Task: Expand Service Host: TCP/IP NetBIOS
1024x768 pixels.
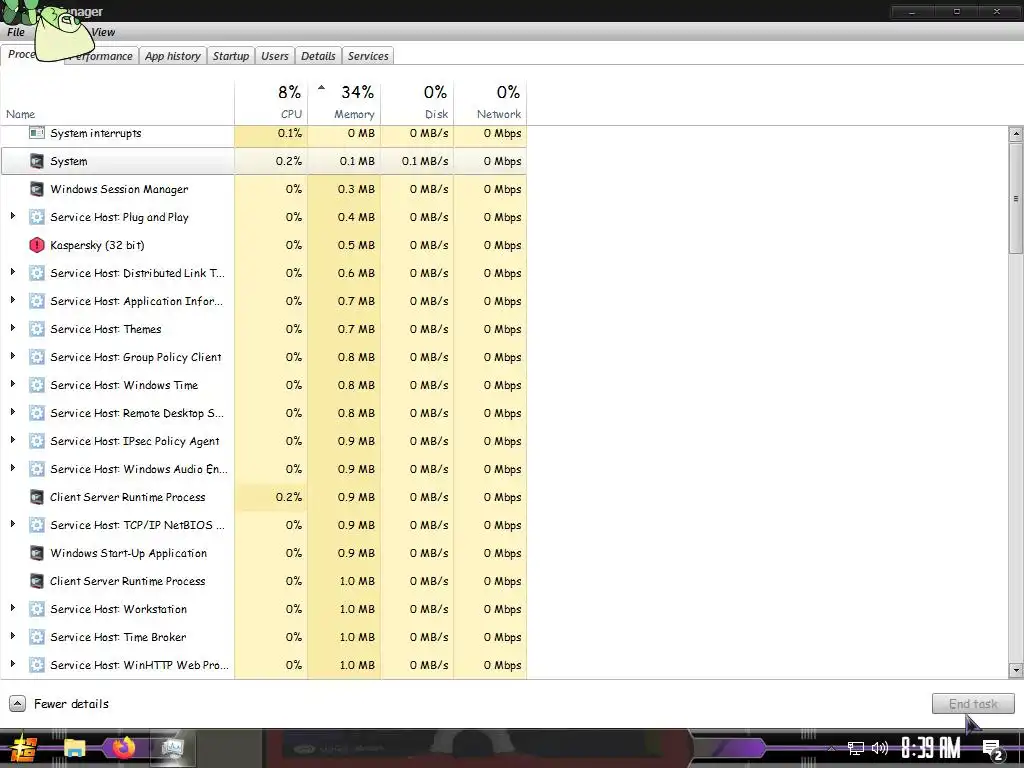Action: tap(12, 524)
